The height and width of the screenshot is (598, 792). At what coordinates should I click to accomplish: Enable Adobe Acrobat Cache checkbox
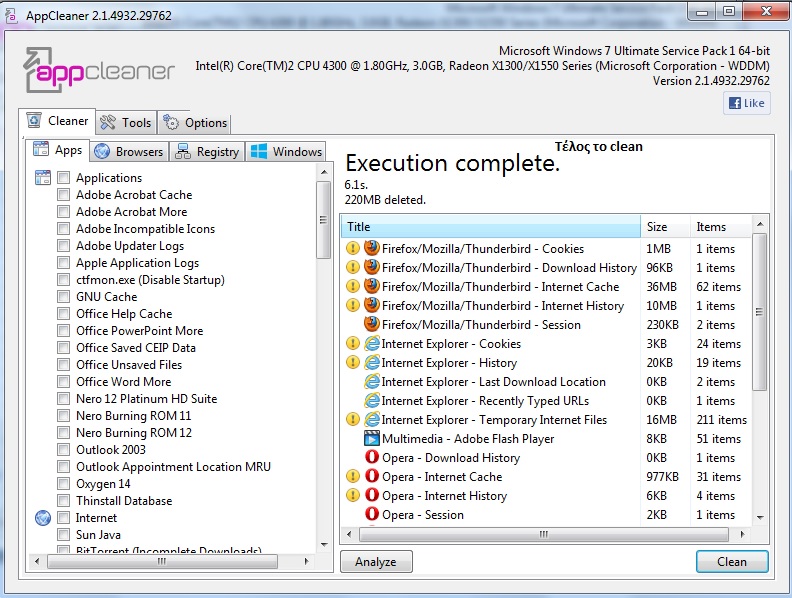64,194
